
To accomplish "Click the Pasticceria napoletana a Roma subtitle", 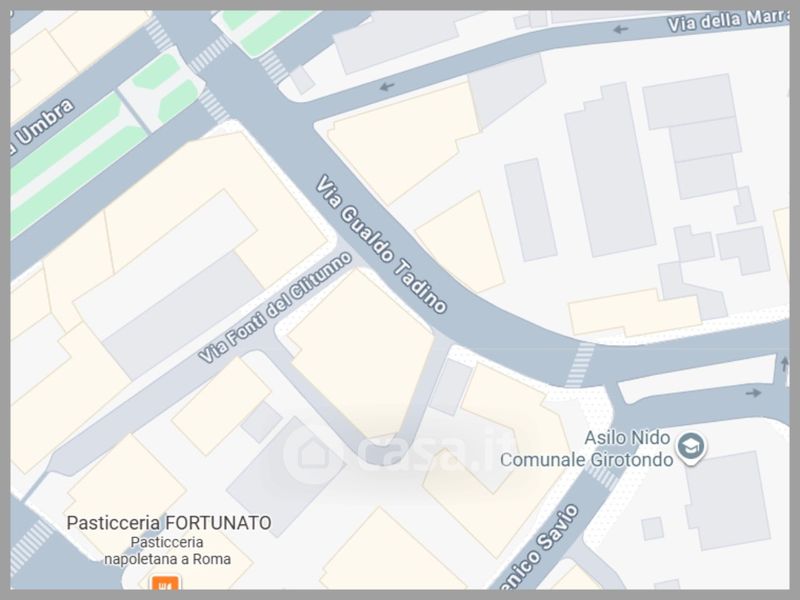I will tap(167, 551).
